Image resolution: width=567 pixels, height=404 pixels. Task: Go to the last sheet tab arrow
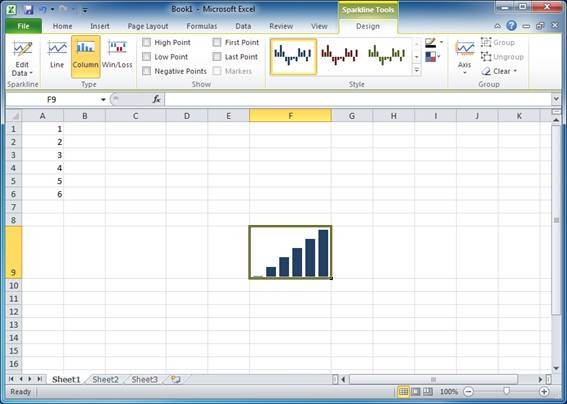pyautogui.click(x=39, y=379)
